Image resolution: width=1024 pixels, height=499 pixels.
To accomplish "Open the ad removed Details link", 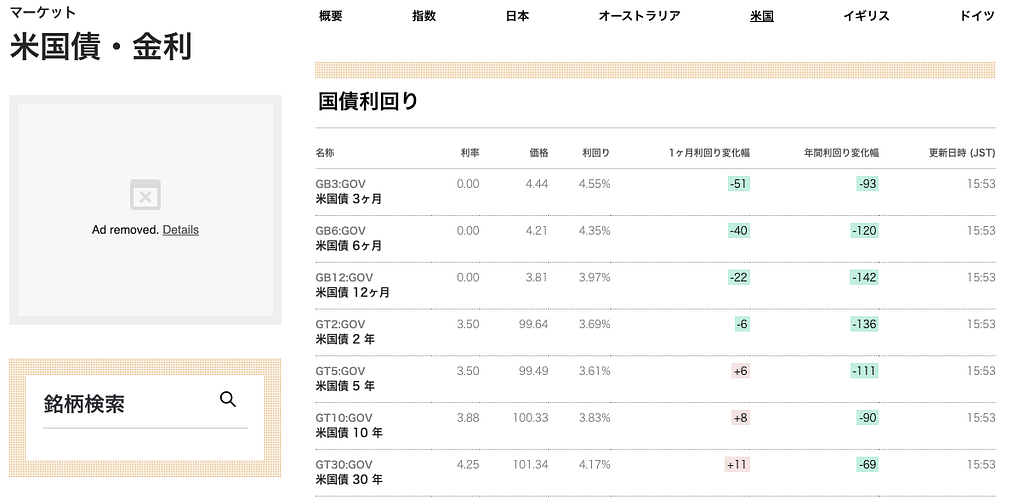I will (x=180, y=230).
